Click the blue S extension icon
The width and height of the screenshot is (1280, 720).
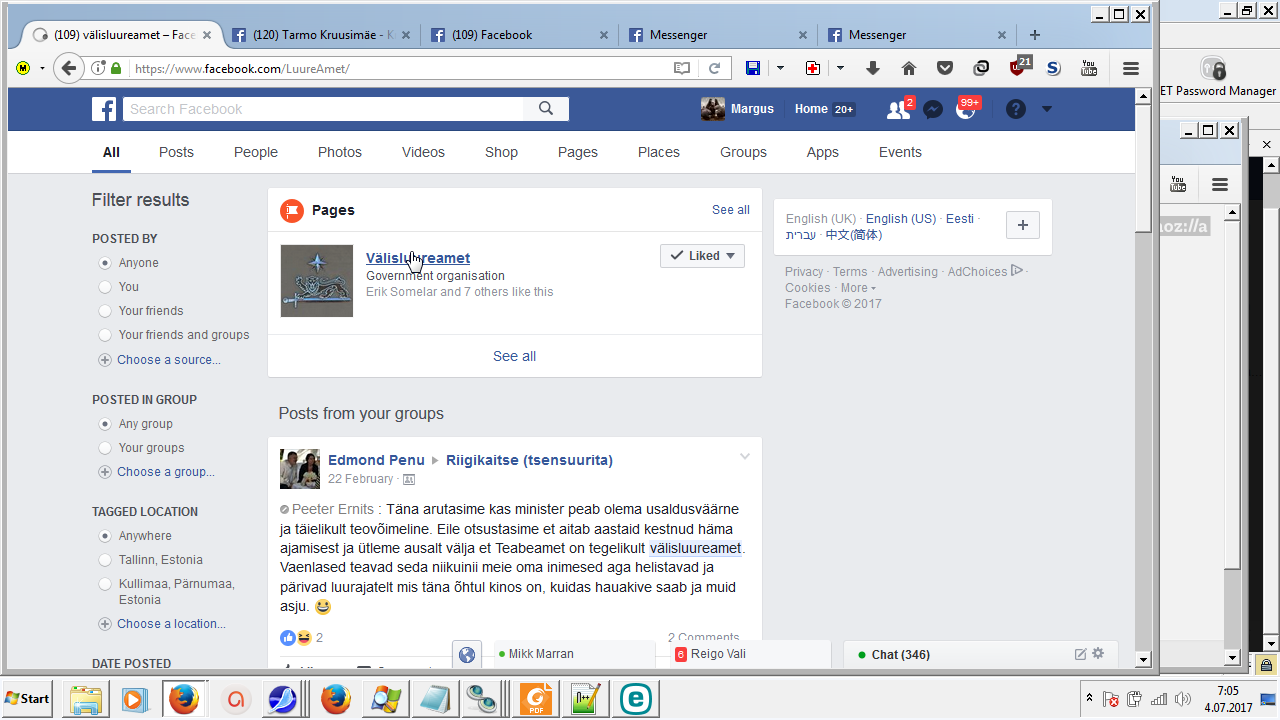point(1053,69)
